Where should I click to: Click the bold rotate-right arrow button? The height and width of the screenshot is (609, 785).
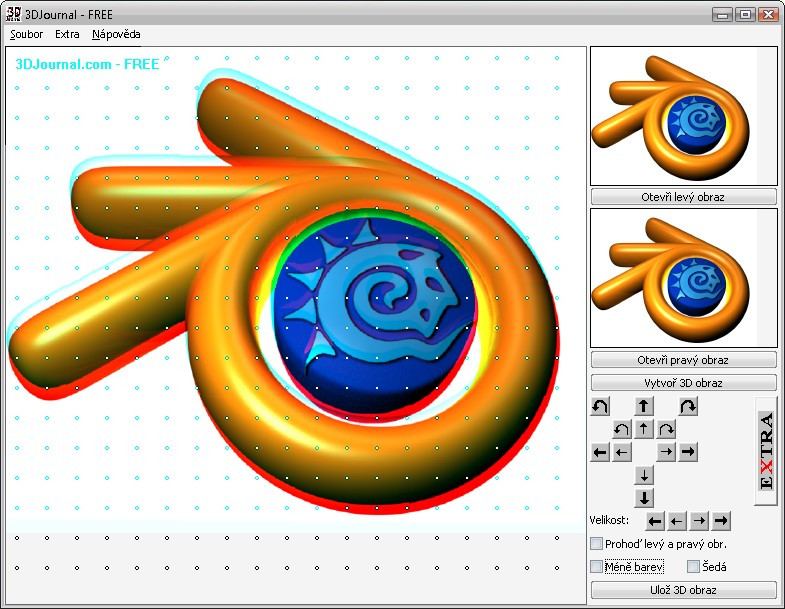tap(688, 406)
